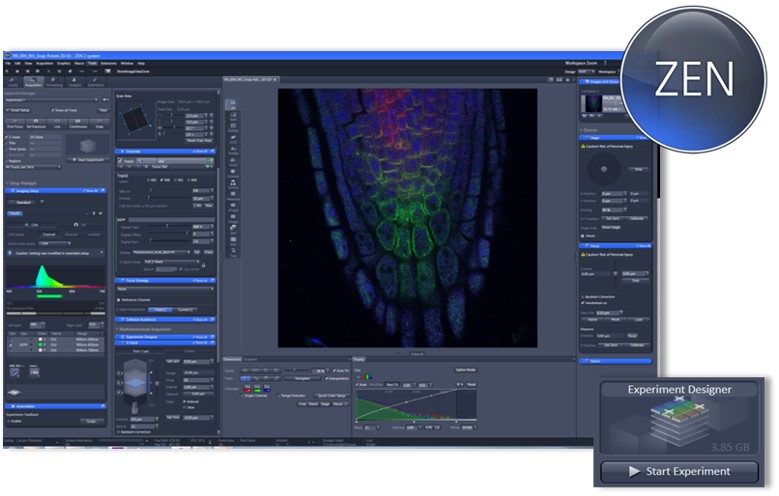Click the Reset Scan Area button

[x=199, y=141]
